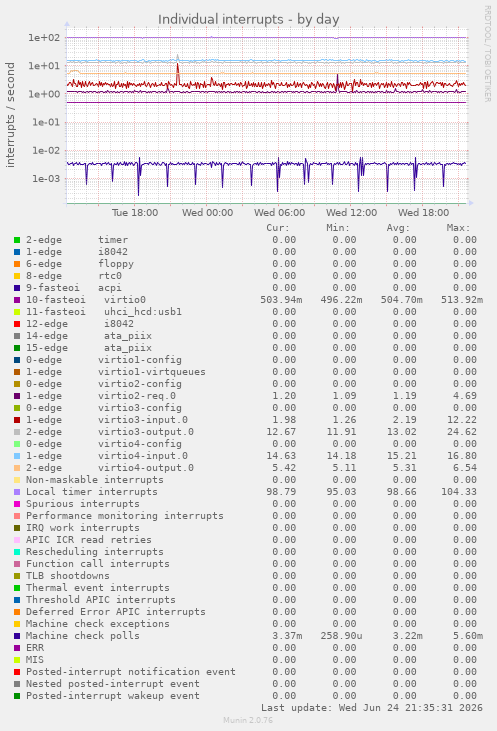Click the 'Wed 12:00' time axis label
This screenshot has height=731, width=497.
tap(352, 213)
